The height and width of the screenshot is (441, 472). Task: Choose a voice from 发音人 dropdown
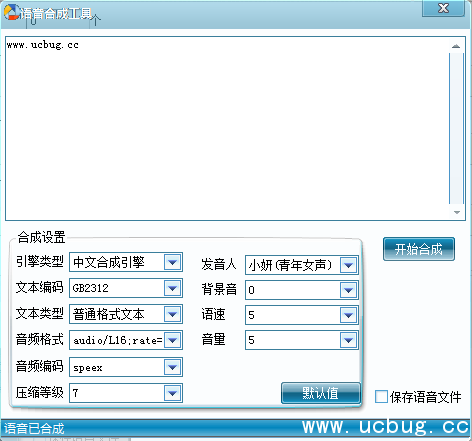(302, 265)
